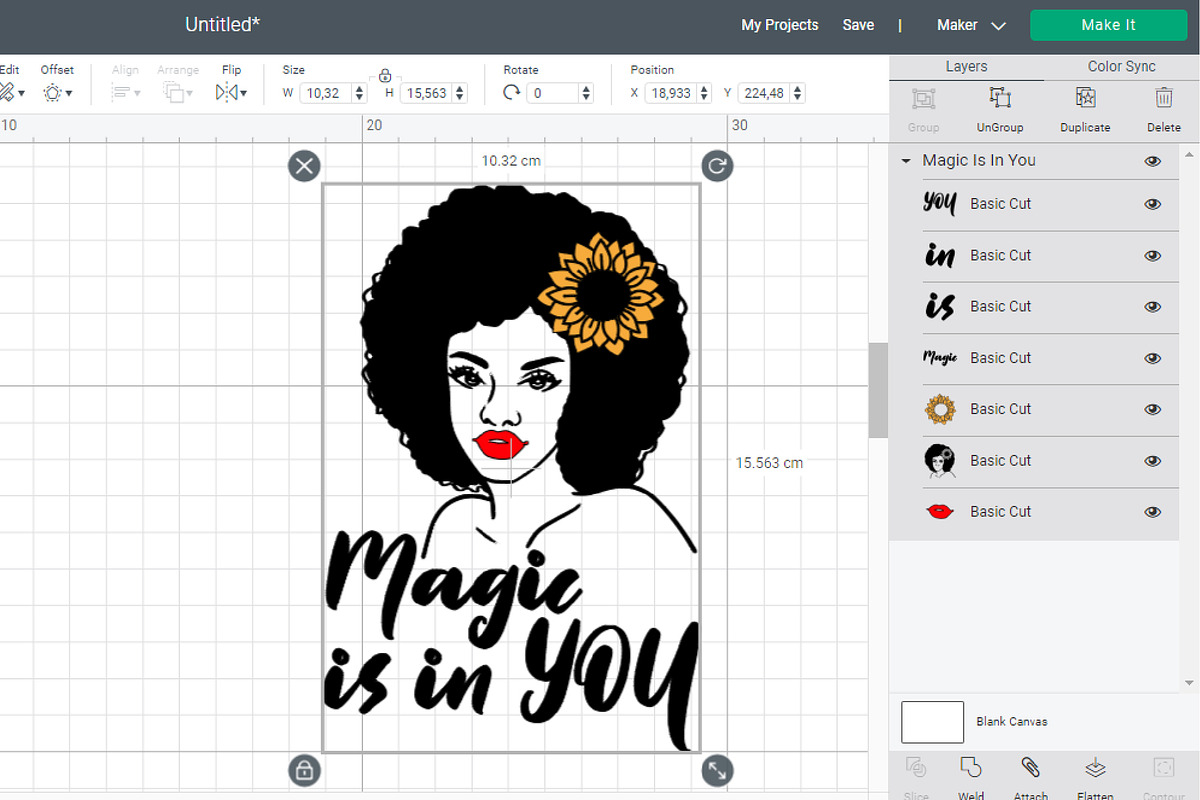Viewport: 1200px width, 800px height.
Task: Click the Layers panel scroll down arrow
Action: pos(1190,683)
